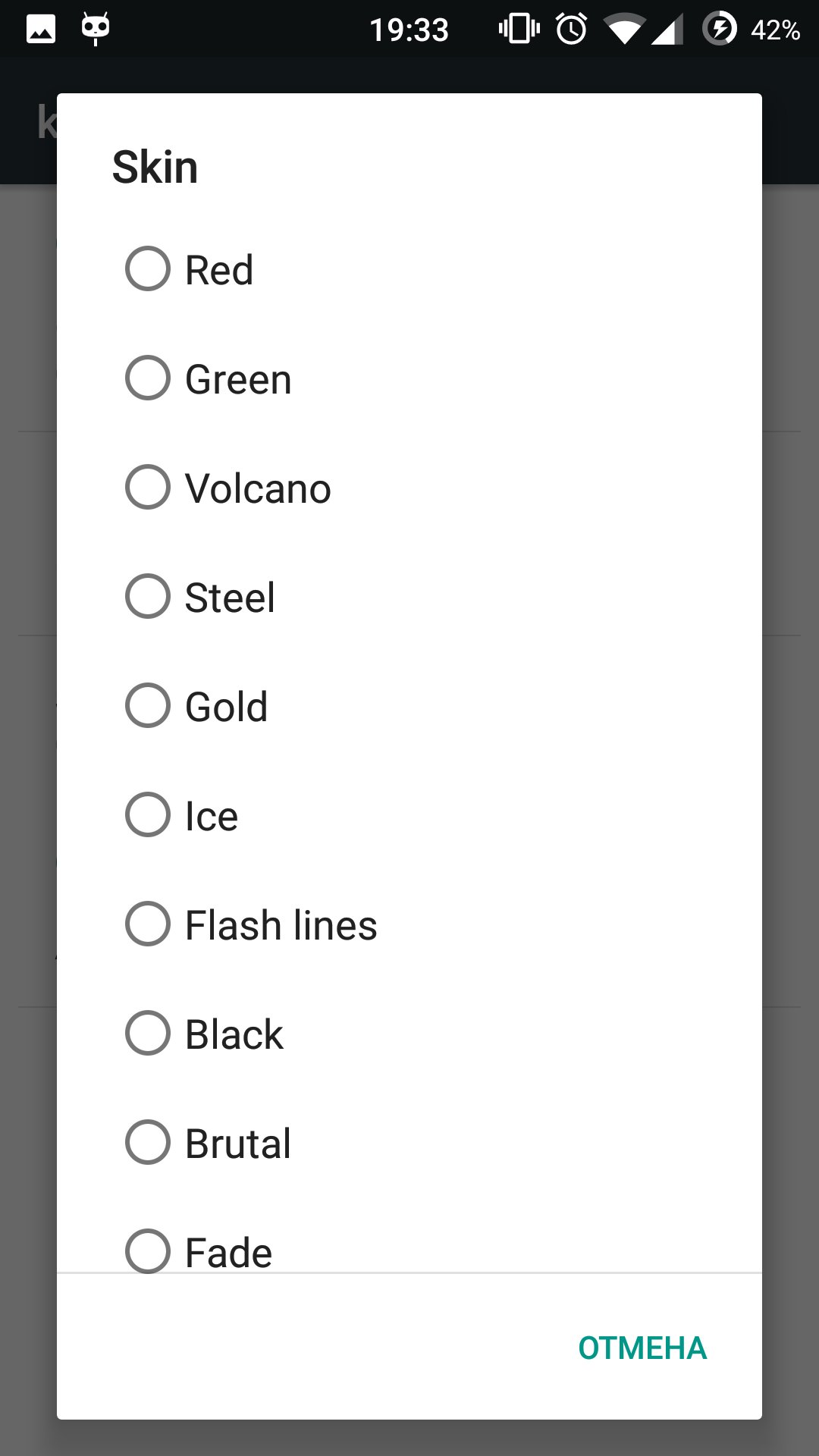This screenshot has width=819, height=1456.
Task: Select the Ice skin
Action: click(148, 814)
